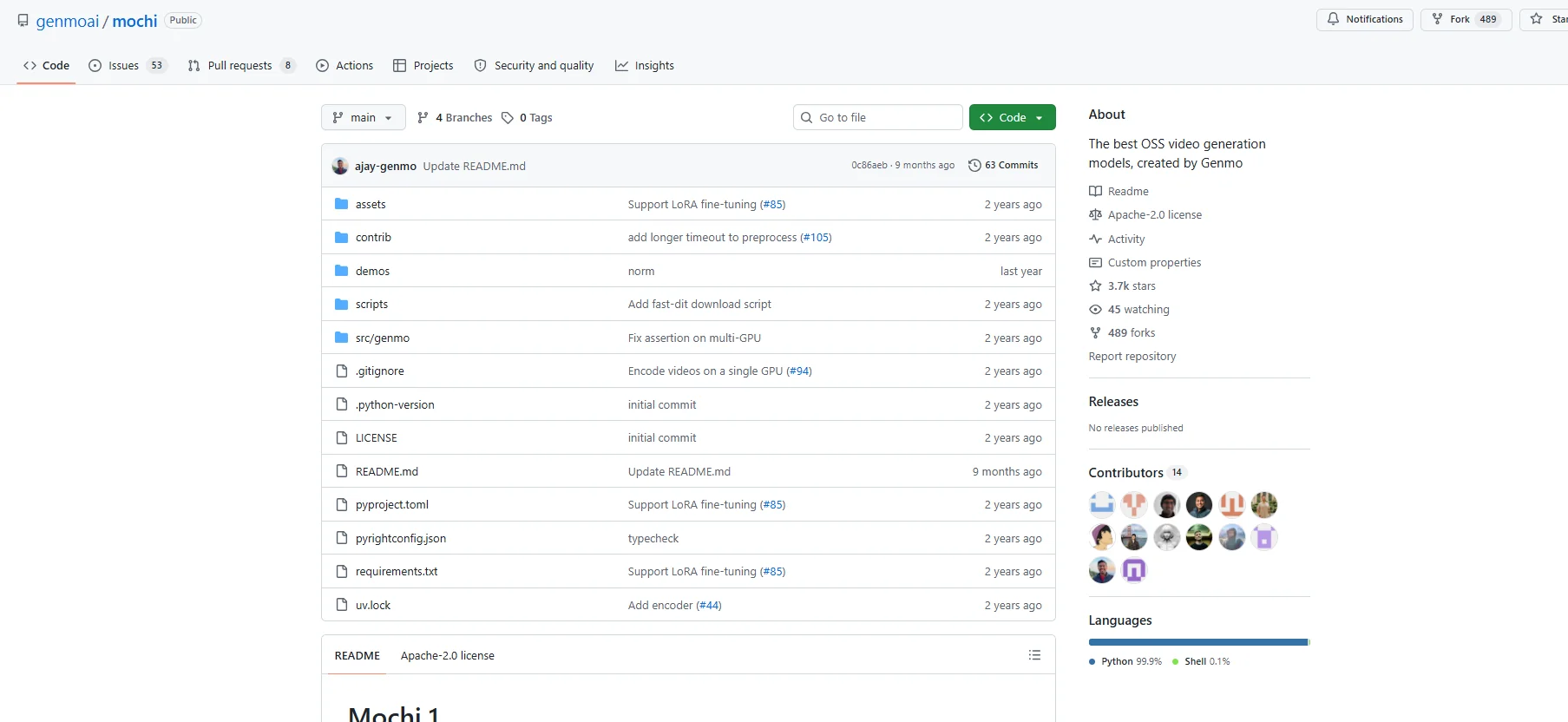The height and width of the screenshot is (722, 1568).
Task: View the Insights tab
Action: click(645, 65)
